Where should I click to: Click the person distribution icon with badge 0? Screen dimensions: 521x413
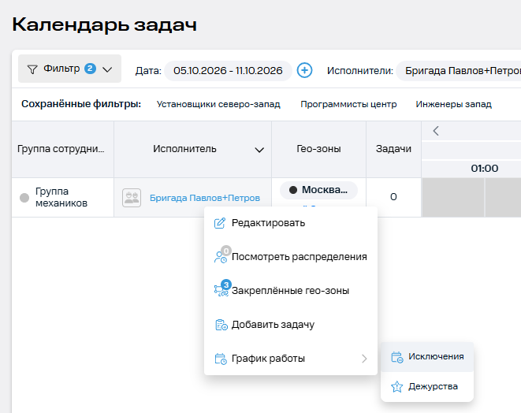pyautogui.click(x=221, y=256)
